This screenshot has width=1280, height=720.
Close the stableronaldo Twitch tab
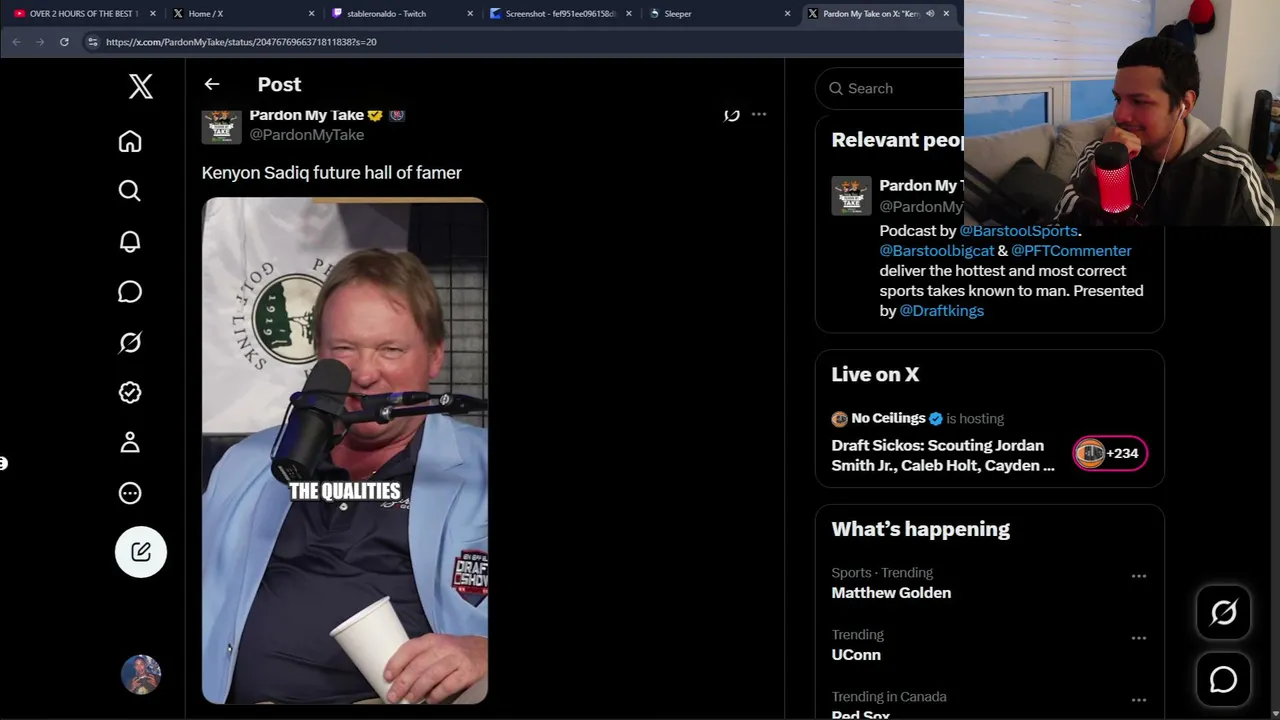tap(469, 14)
